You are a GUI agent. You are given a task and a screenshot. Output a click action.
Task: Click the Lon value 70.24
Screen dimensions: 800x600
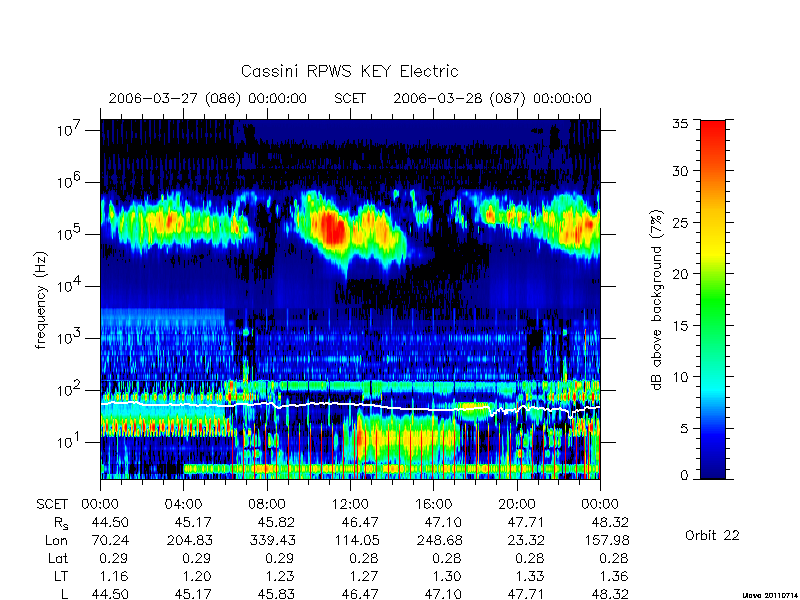coord(110,540)
